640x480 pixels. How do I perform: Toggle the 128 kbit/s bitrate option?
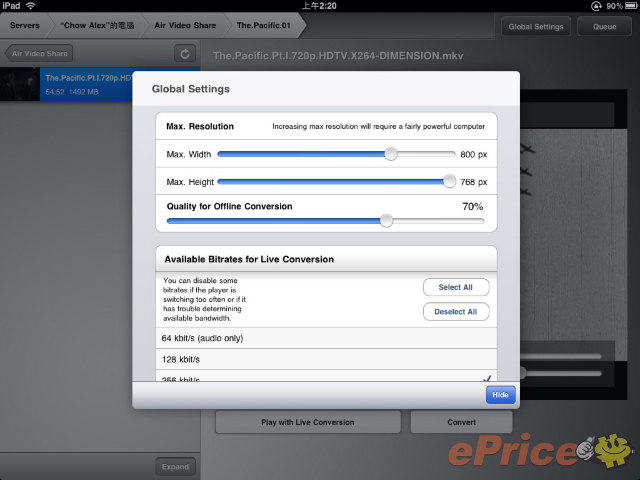325,361
